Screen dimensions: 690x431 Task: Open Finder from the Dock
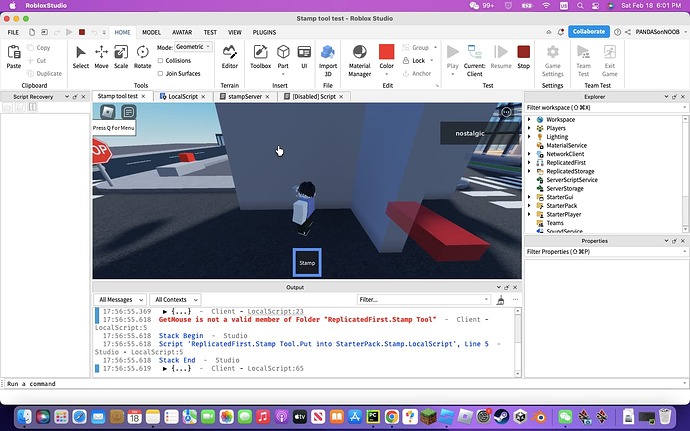(x=24, y=416)
